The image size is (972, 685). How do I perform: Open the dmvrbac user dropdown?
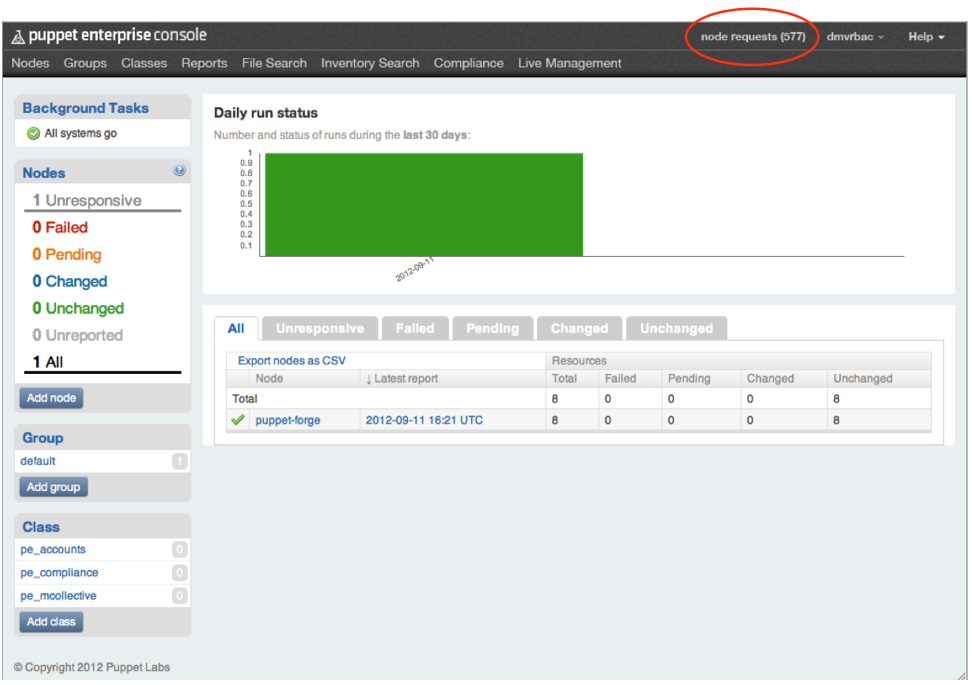855,37
